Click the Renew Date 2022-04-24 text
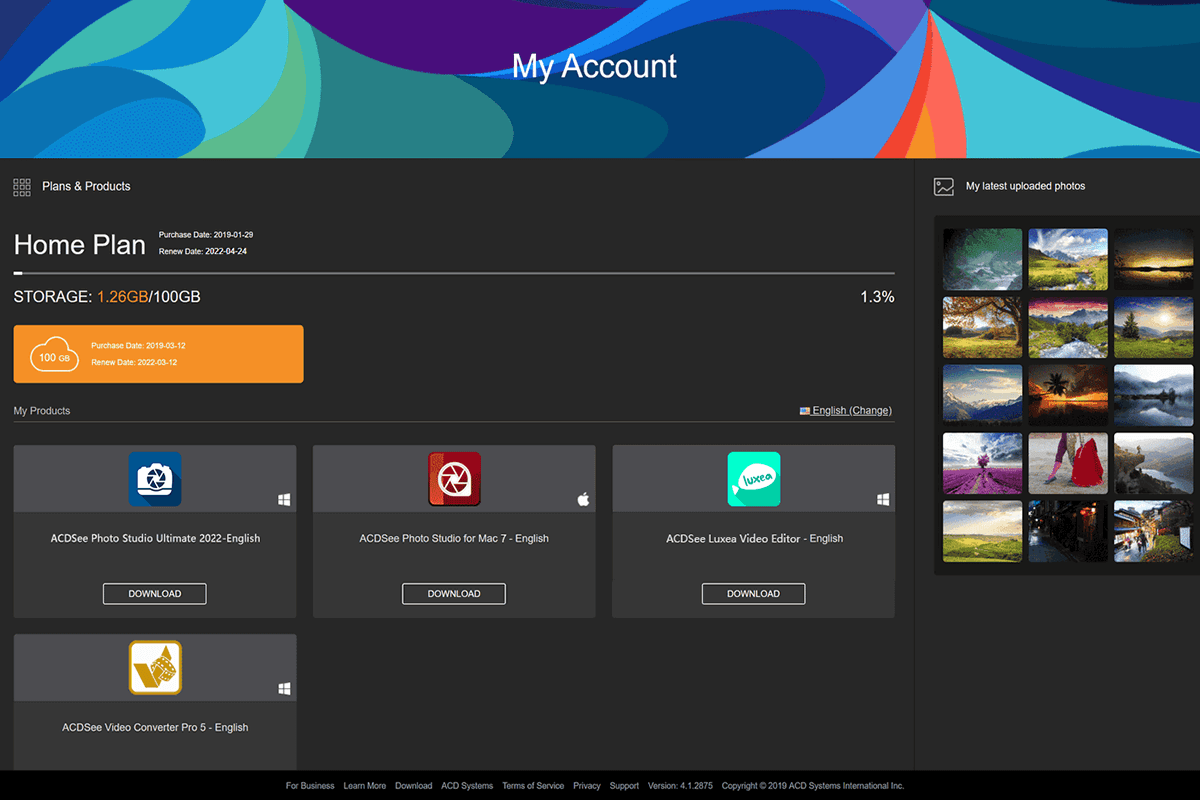This screenshot has height=800, width=1200. 203,252
